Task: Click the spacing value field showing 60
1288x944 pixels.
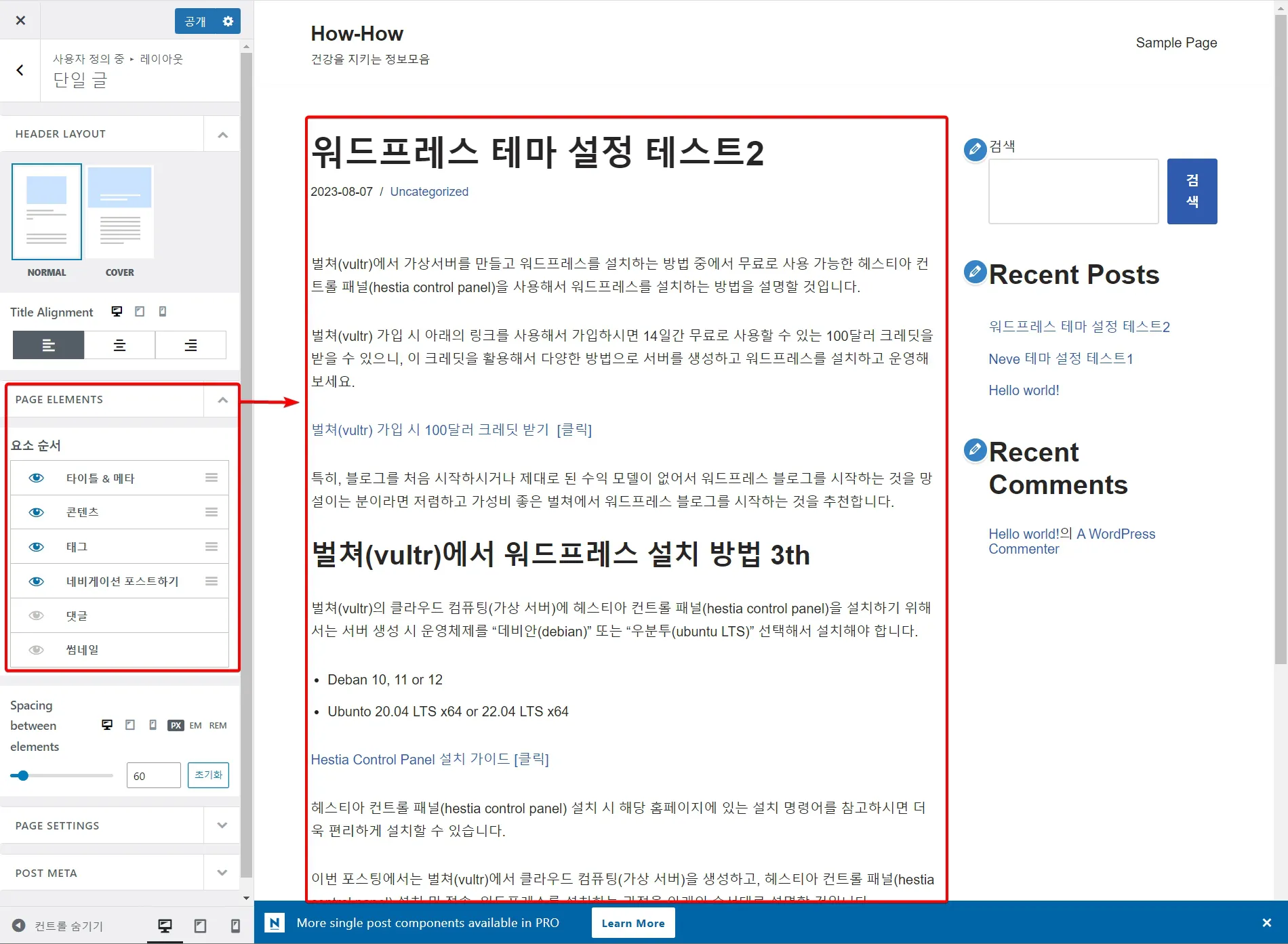Action: coord(154,775)
